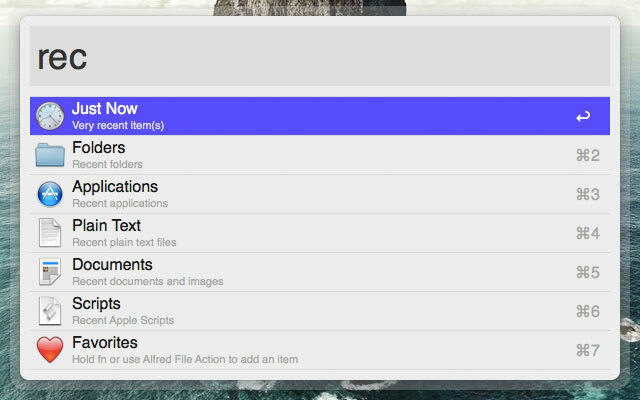Click the ⌘2 shortcut hint
This screenshot has height=400, width=640.
tap(588, 156)
